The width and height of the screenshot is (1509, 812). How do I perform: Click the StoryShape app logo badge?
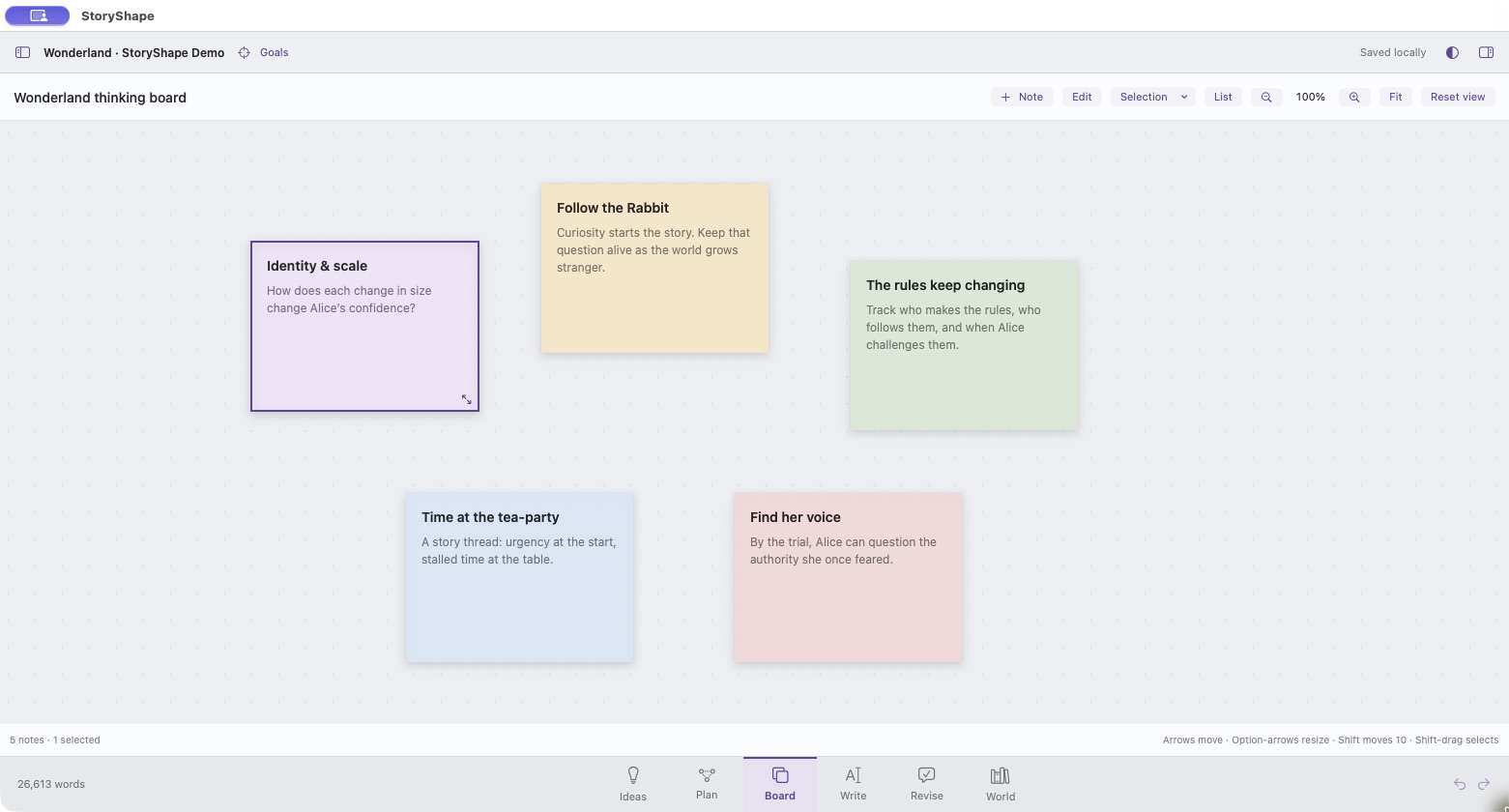coord(38,15)
